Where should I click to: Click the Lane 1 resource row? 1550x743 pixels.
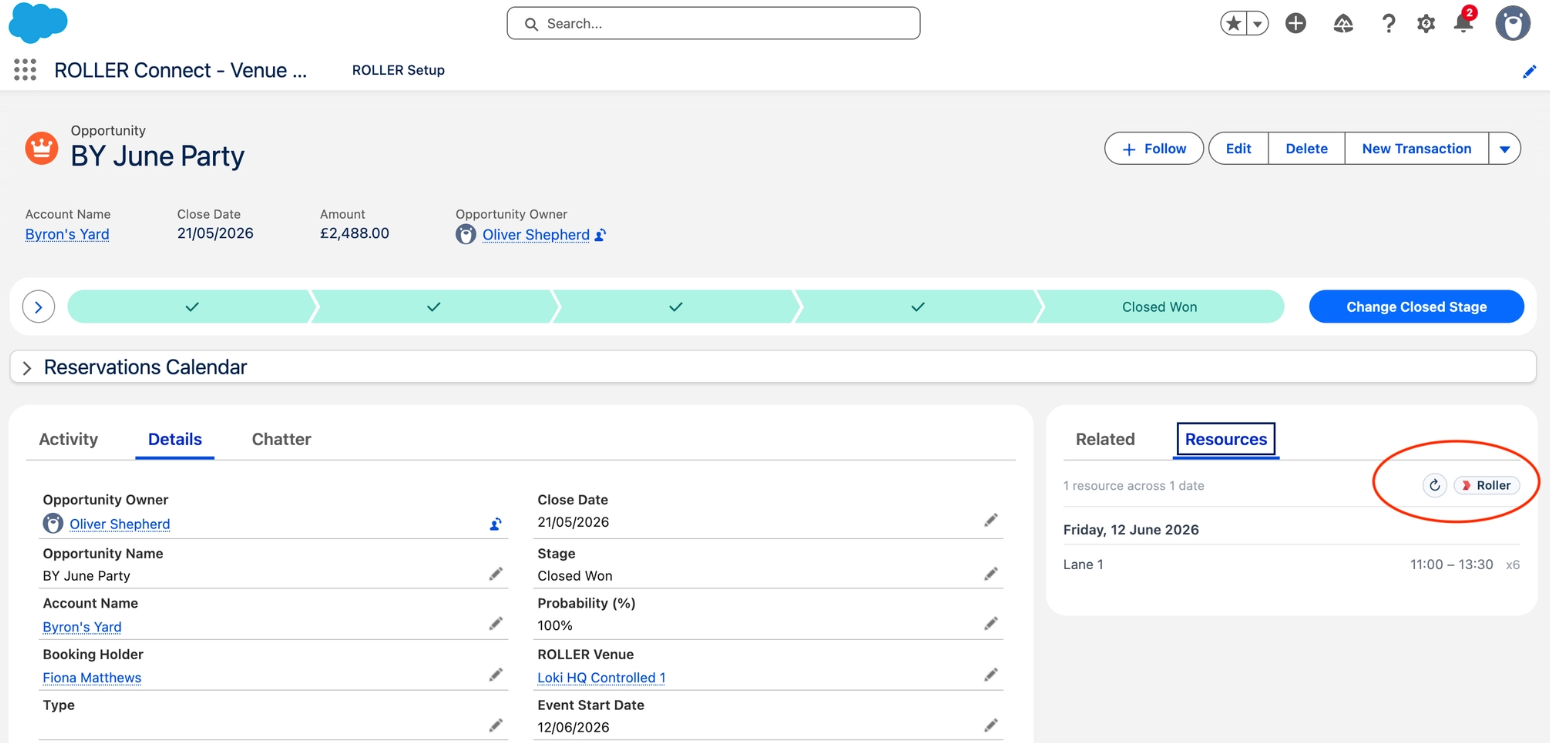(x=1291, y=565)
